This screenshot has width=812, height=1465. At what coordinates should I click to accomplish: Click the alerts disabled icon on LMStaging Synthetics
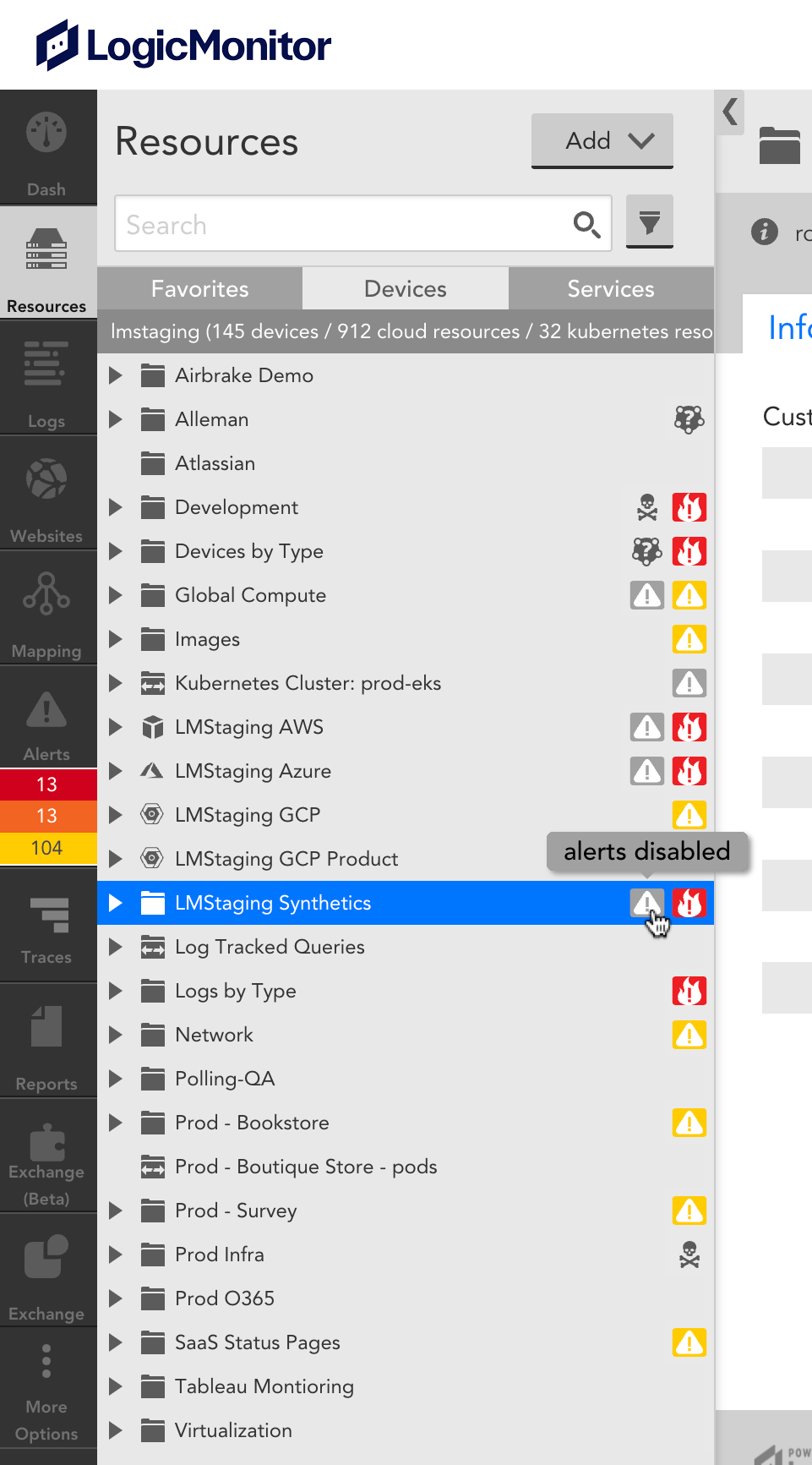(646, 903)
